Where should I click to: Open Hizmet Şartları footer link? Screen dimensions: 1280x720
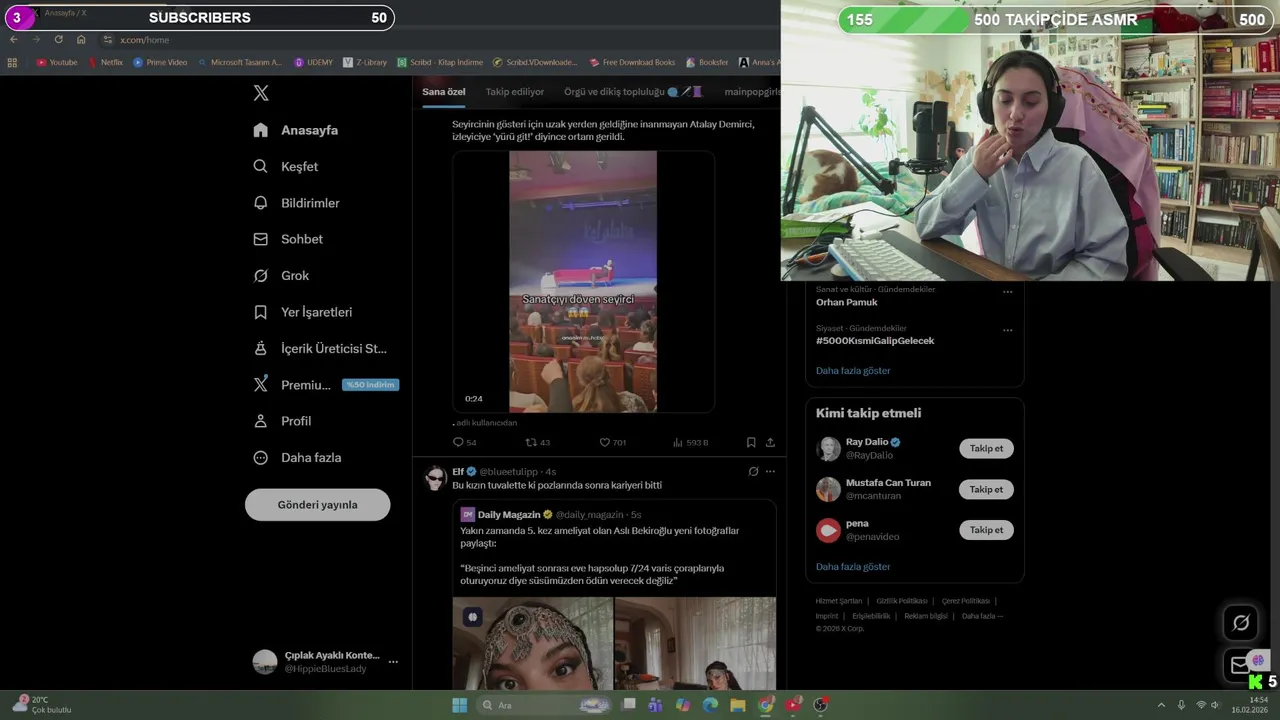[838, 601]
